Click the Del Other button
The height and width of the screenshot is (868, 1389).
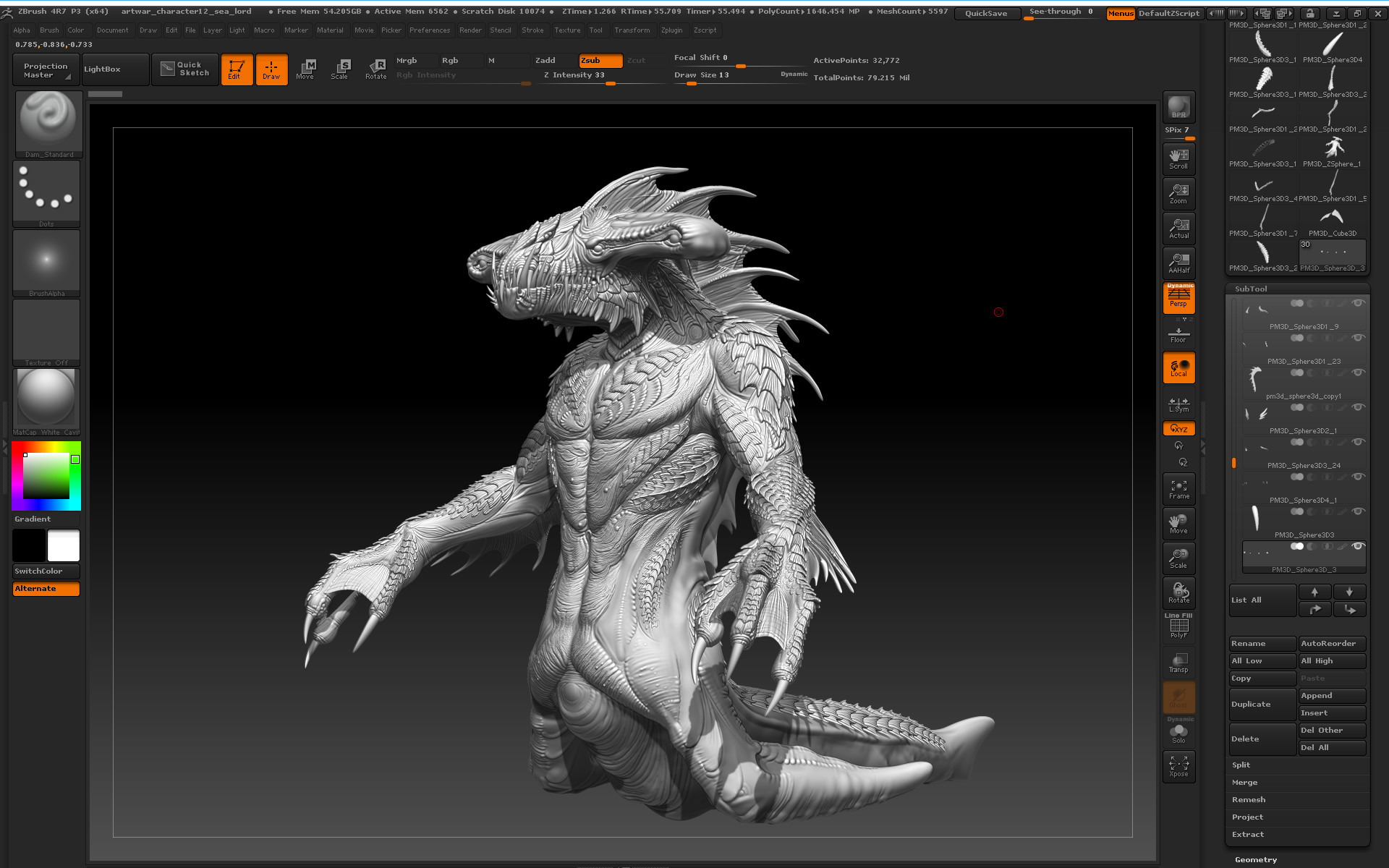1332,730
